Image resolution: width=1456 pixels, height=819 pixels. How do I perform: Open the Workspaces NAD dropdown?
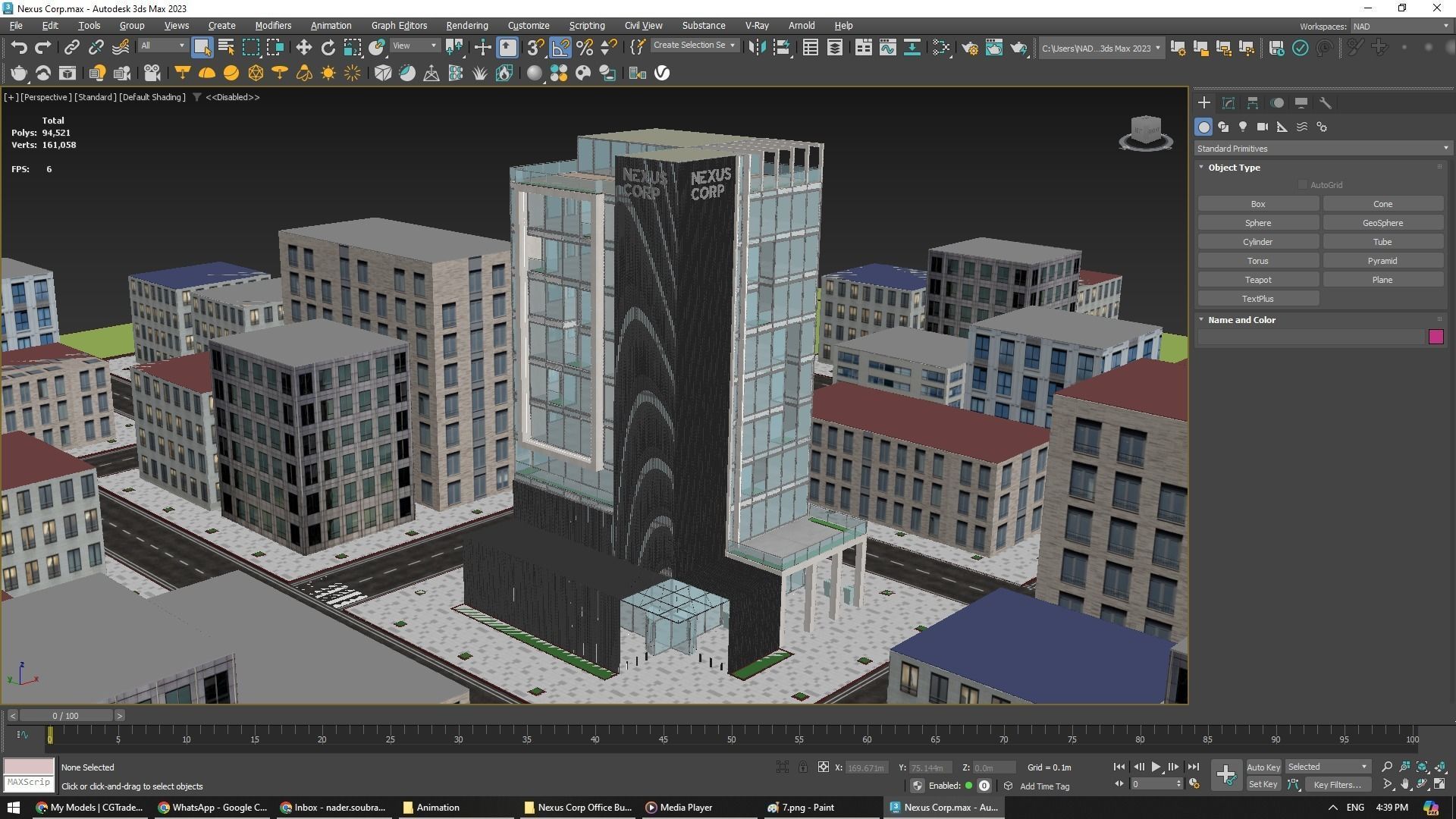(1400, 27)
